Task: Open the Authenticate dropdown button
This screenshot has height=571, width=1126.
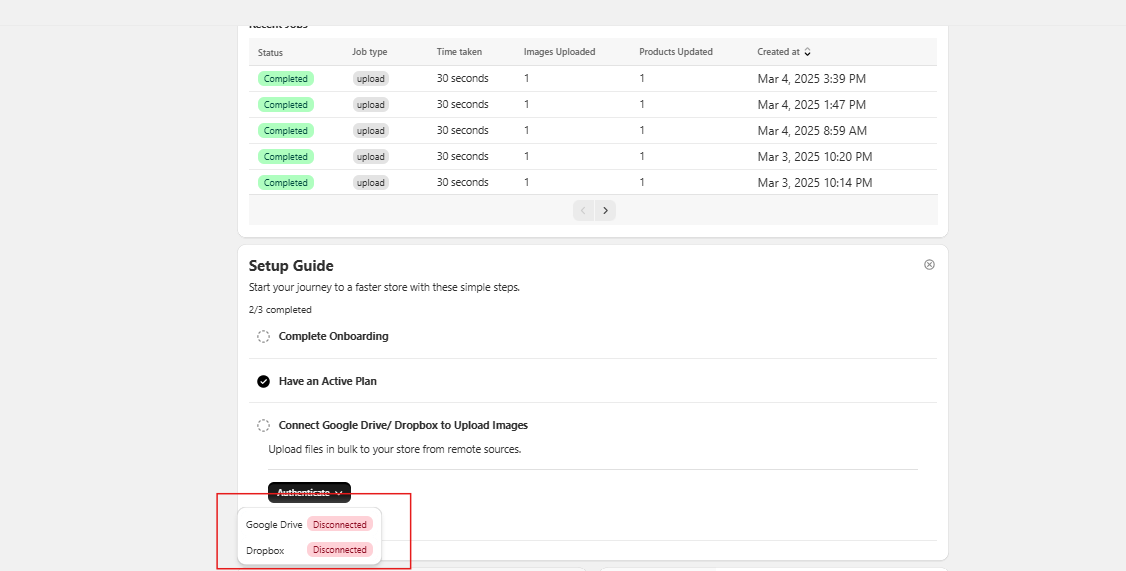Action: point(309,492)
